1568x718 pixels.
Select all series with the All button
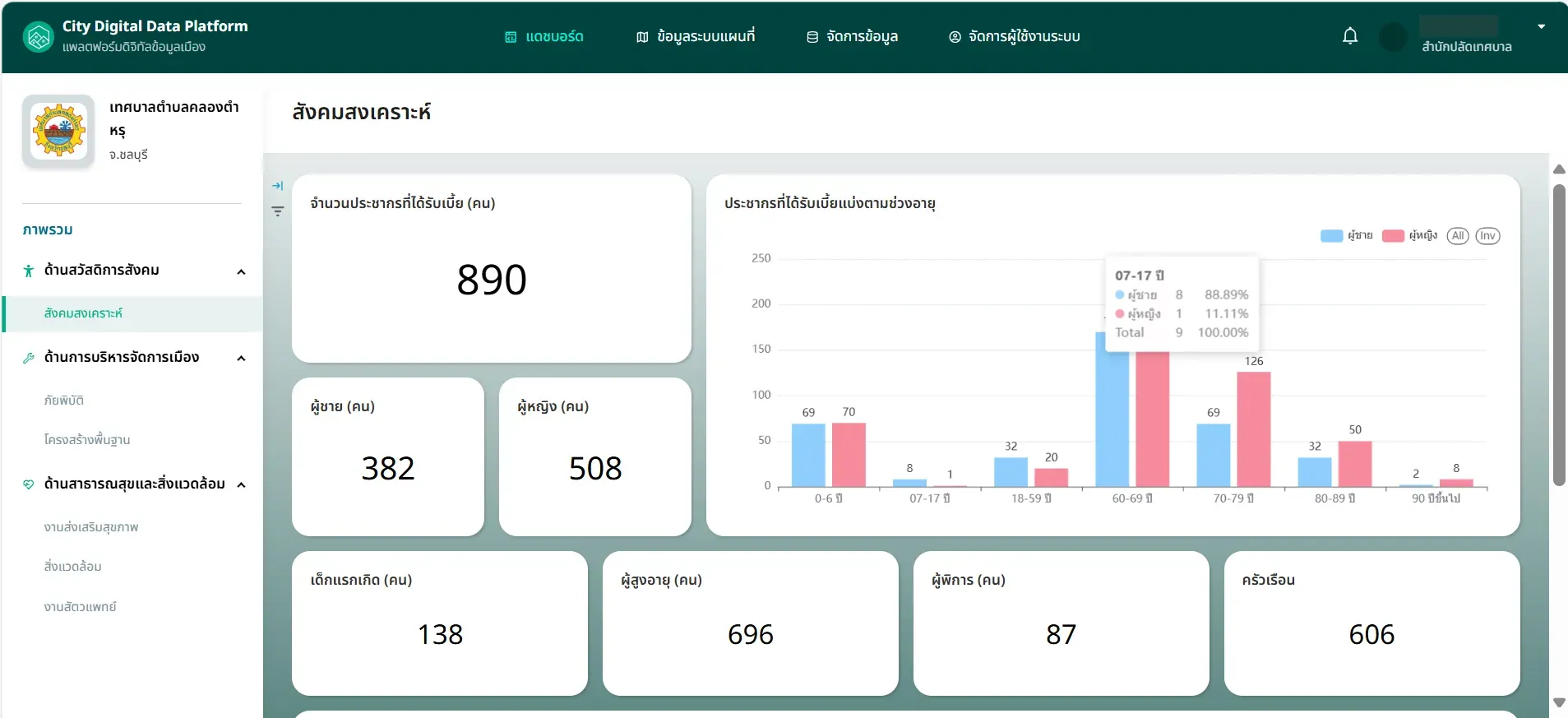pyautogui.click(x=1458, y=236)
